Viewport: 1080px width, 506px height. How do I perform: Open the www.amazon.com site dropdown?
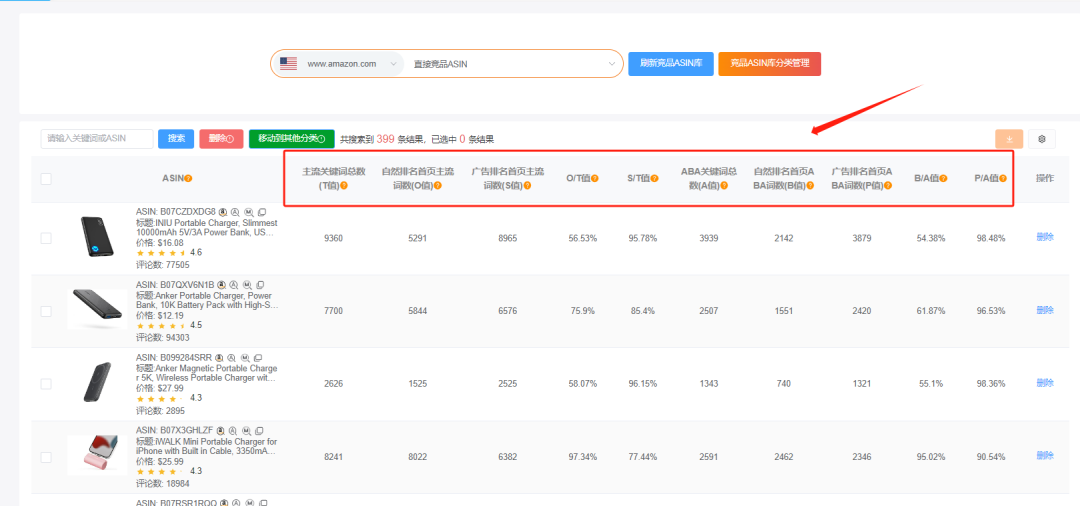(338, 63)
